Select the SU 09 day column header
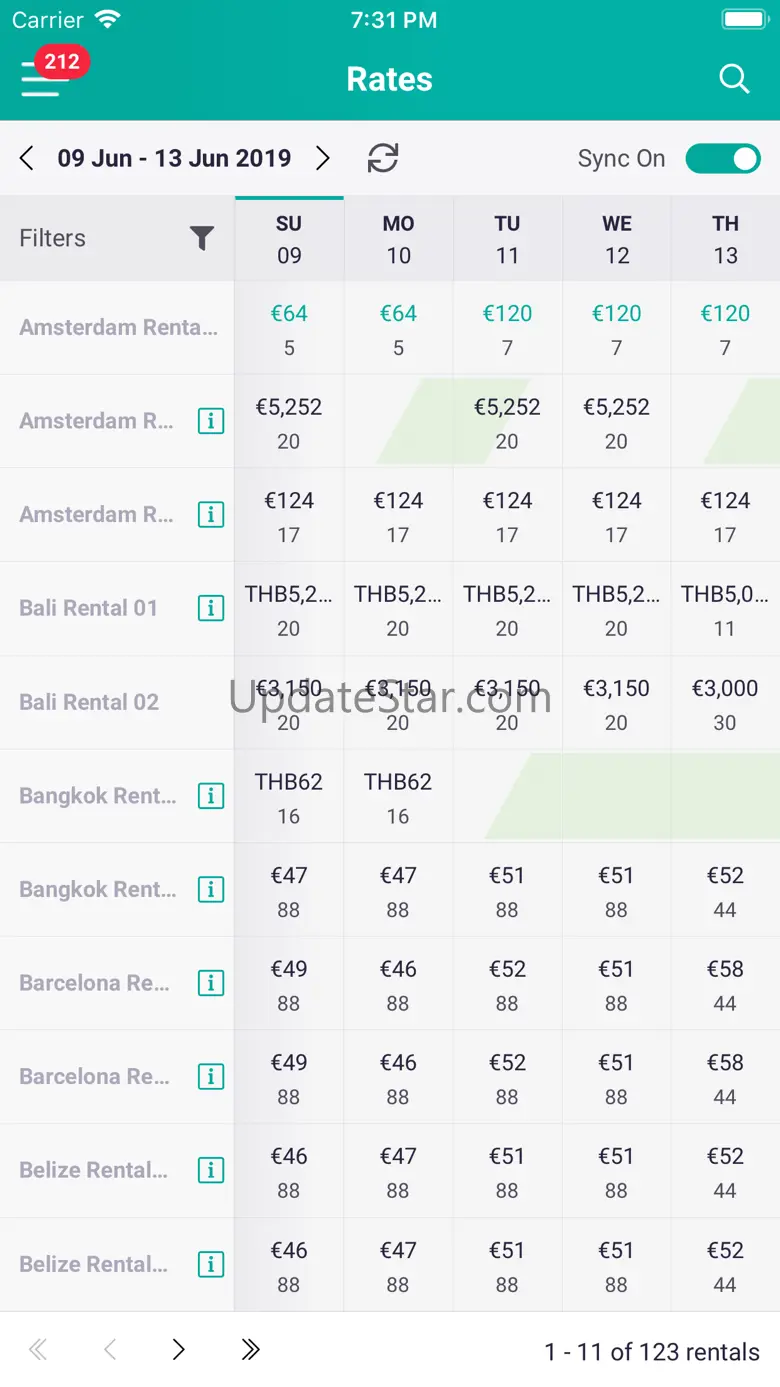780x1387 pixels. pos(289,239)
